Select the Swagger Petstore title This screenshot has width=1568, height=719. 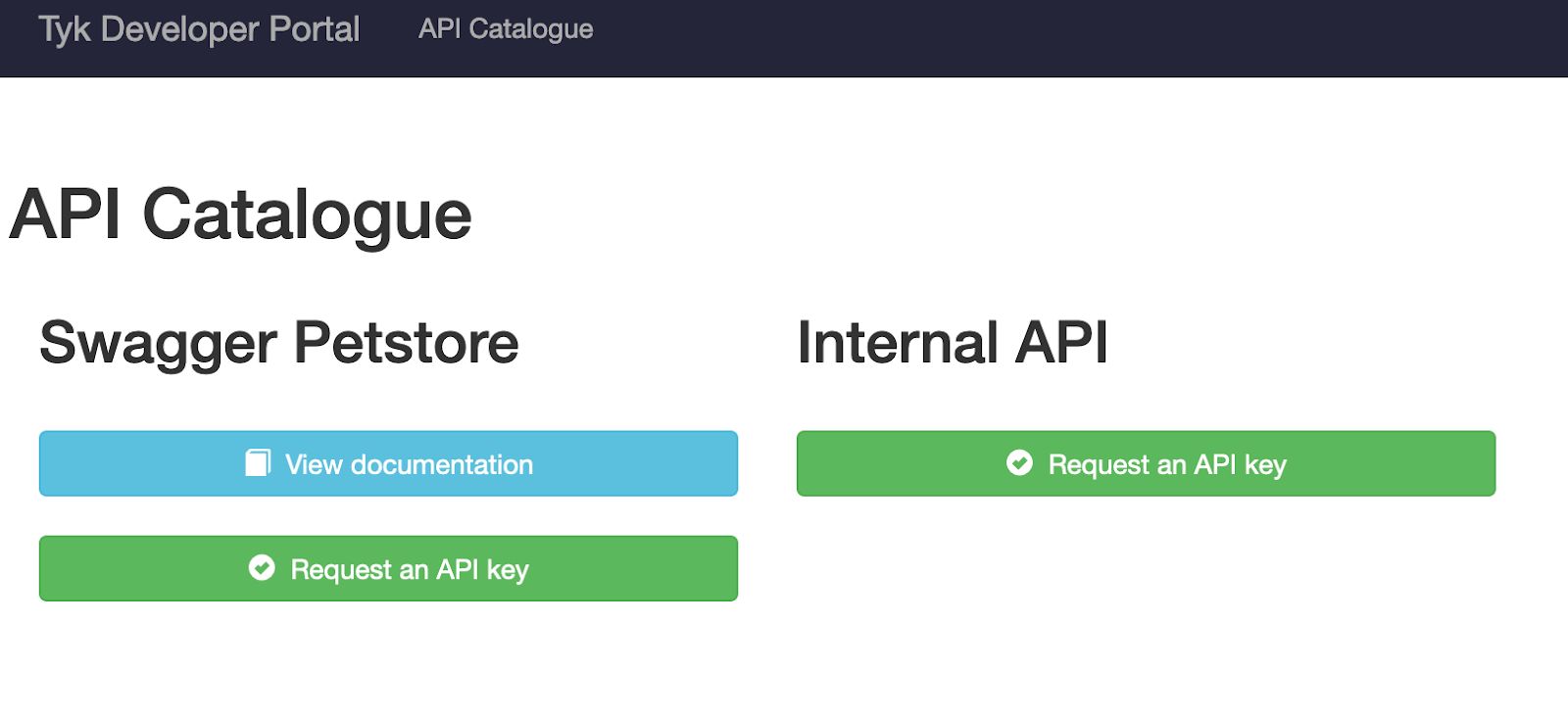point(279,343)
